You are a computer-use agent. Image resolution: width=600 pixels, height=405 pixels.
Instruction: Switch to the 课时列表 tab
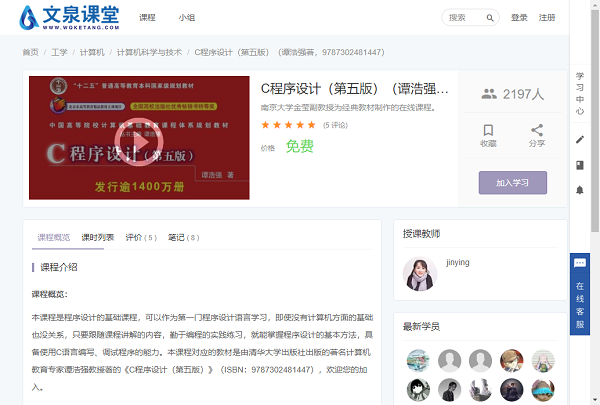97,237
